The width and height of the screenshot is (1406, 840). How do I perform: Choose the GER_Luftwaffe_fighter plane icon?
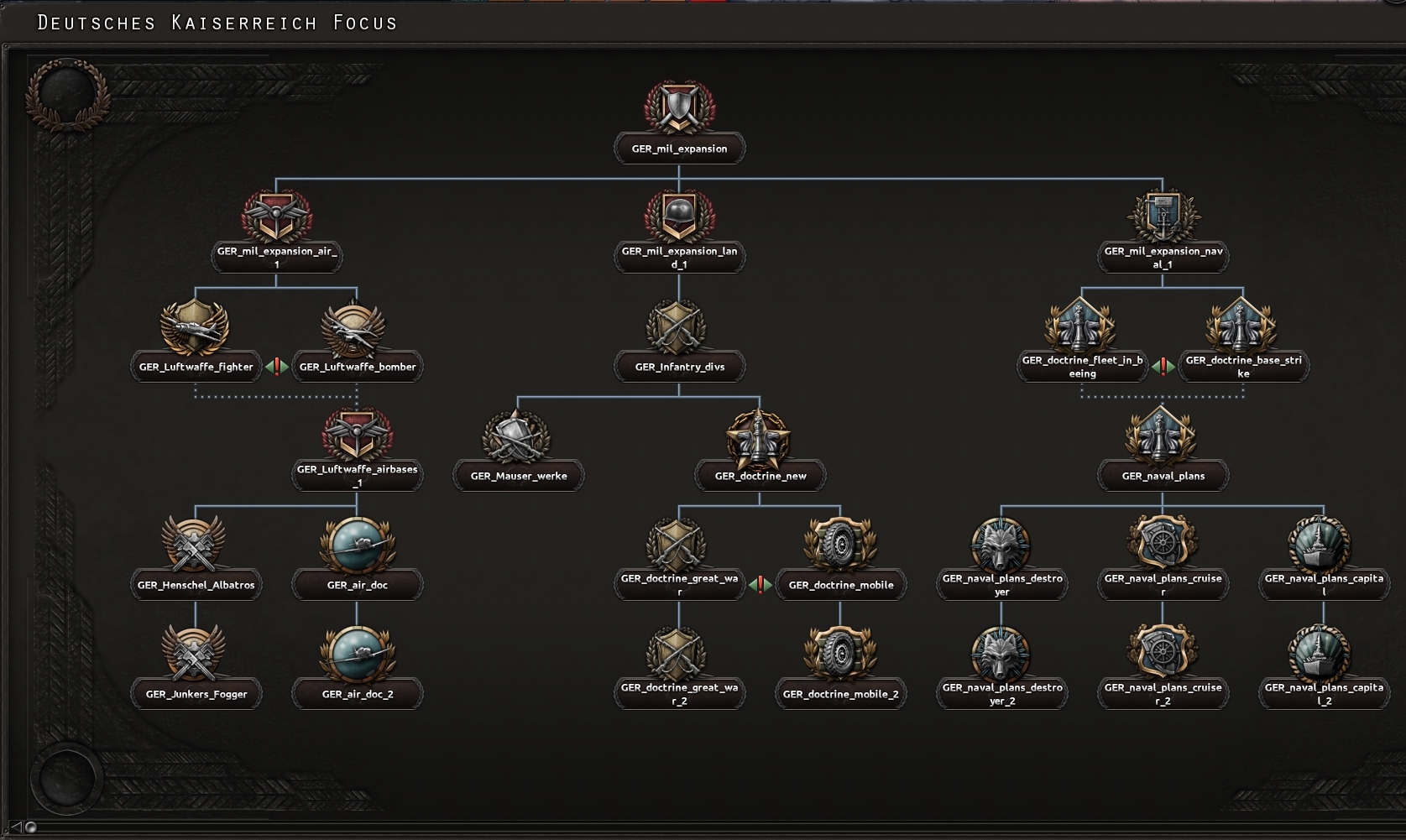click(x=195, y=327)
